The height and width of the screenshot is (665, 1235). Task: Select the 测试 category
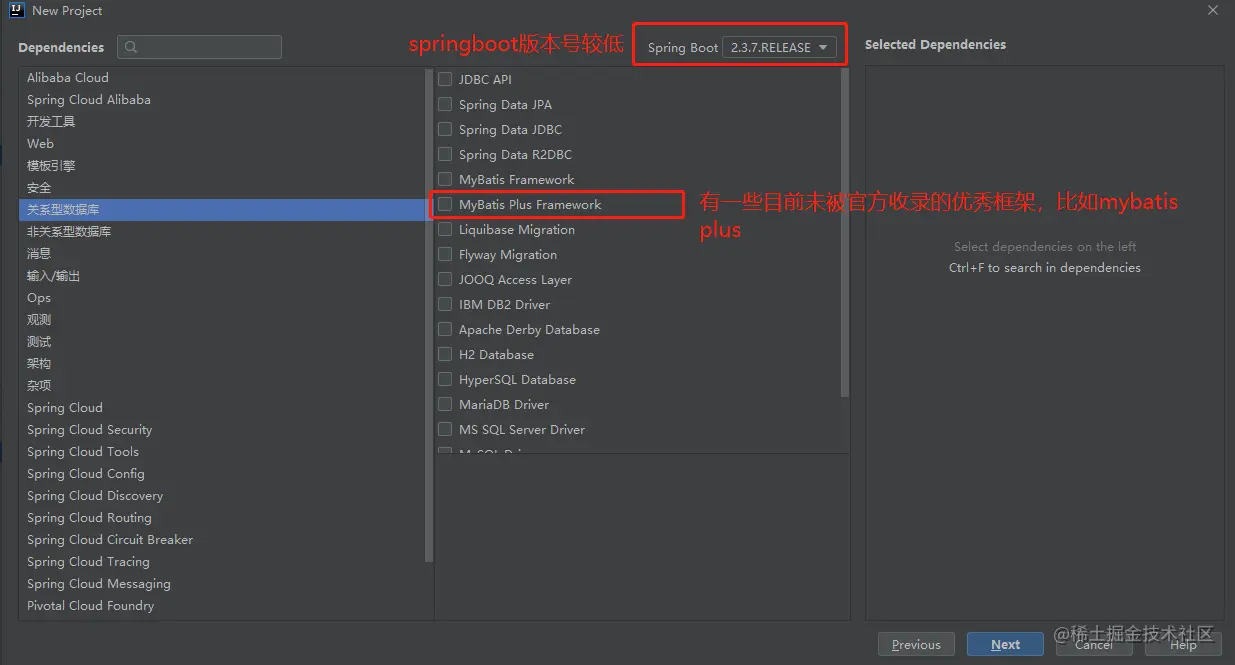pos(222,341)
